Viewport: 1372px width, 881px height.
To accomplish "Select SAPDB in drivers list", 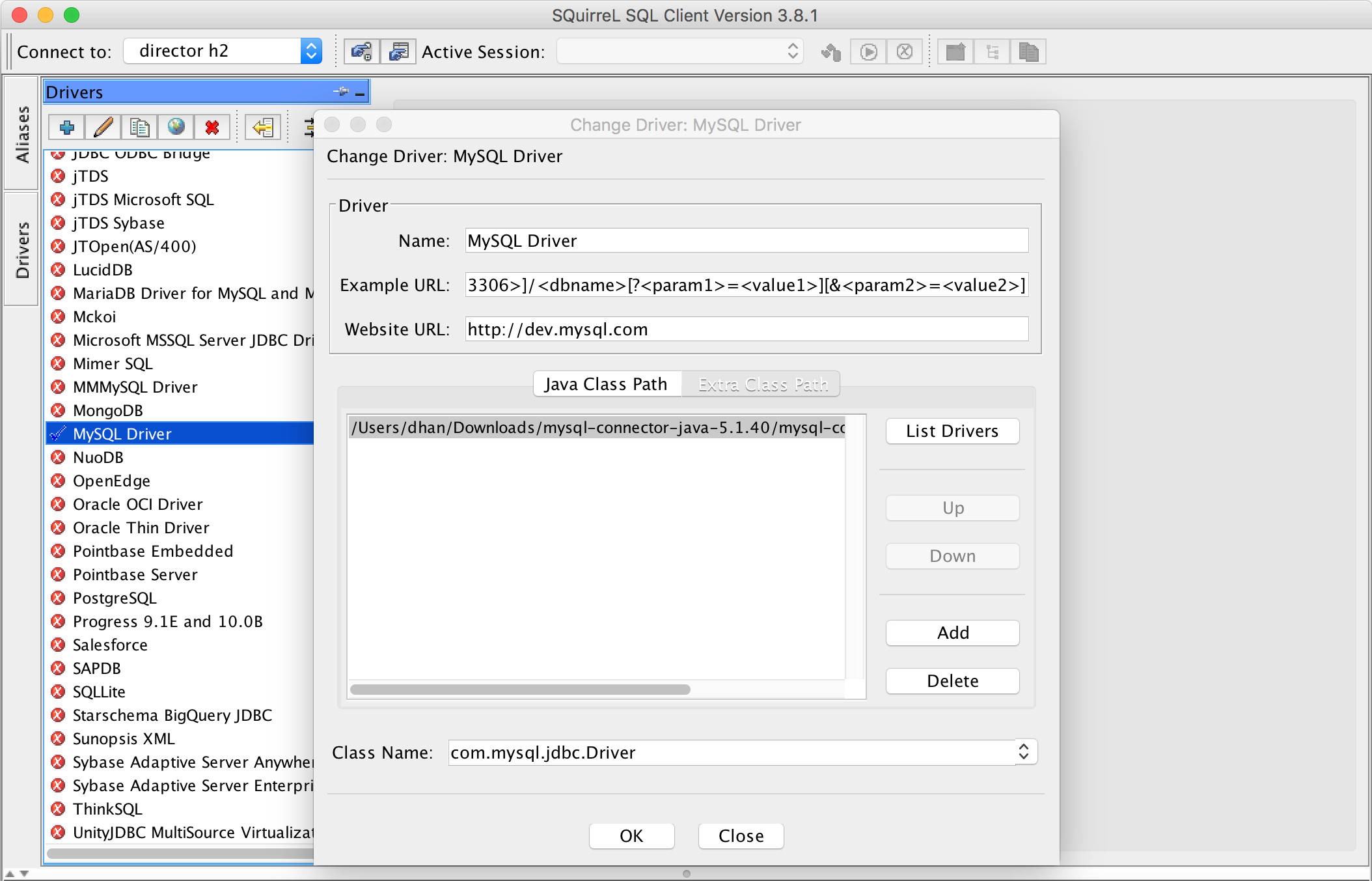I will pyautogui.click(x=180, y=668).
